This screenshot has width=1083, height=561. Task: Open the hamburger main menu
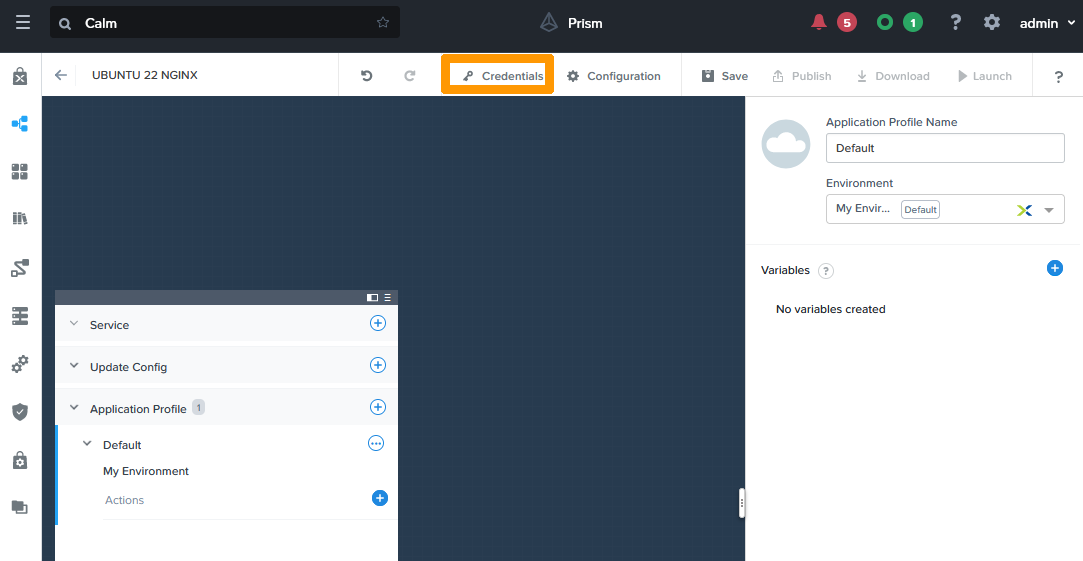pyautogui.click(x=22, y=22)
